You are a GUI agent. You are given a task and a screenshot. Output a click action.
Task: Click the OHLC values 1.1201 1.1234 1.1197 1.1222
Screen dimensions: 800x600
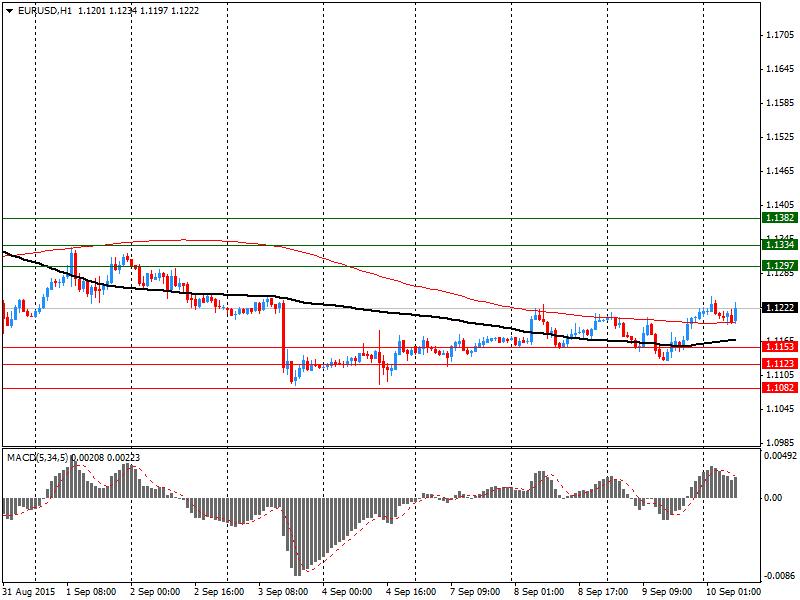[138, 11]
